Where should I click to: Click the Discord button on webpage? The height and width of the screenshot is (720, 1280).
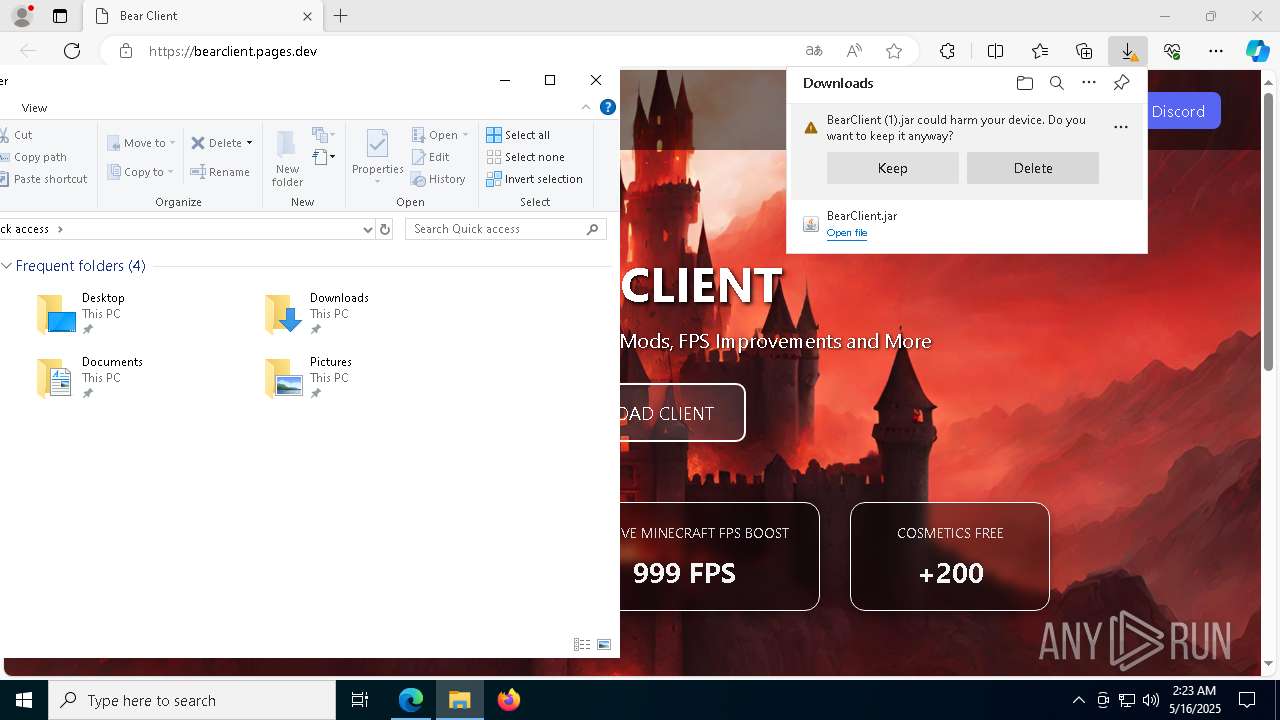1183,111
